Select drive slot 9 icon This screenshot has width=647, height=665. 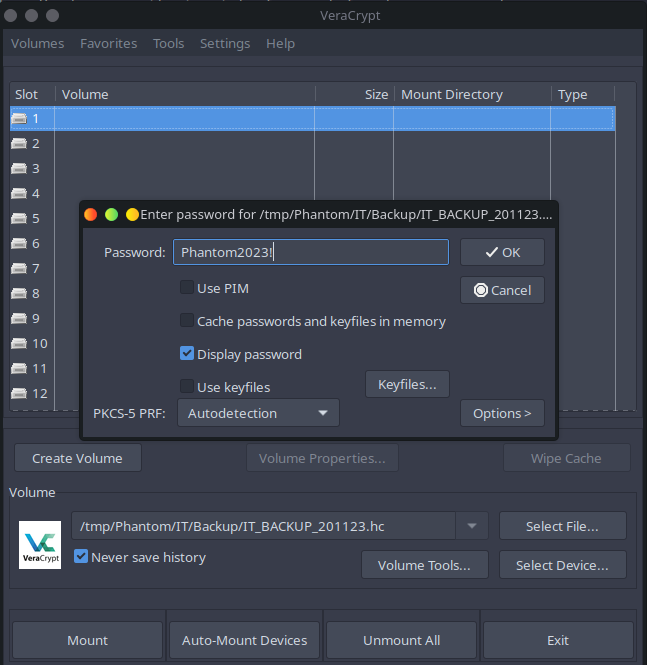click(19, 319)
